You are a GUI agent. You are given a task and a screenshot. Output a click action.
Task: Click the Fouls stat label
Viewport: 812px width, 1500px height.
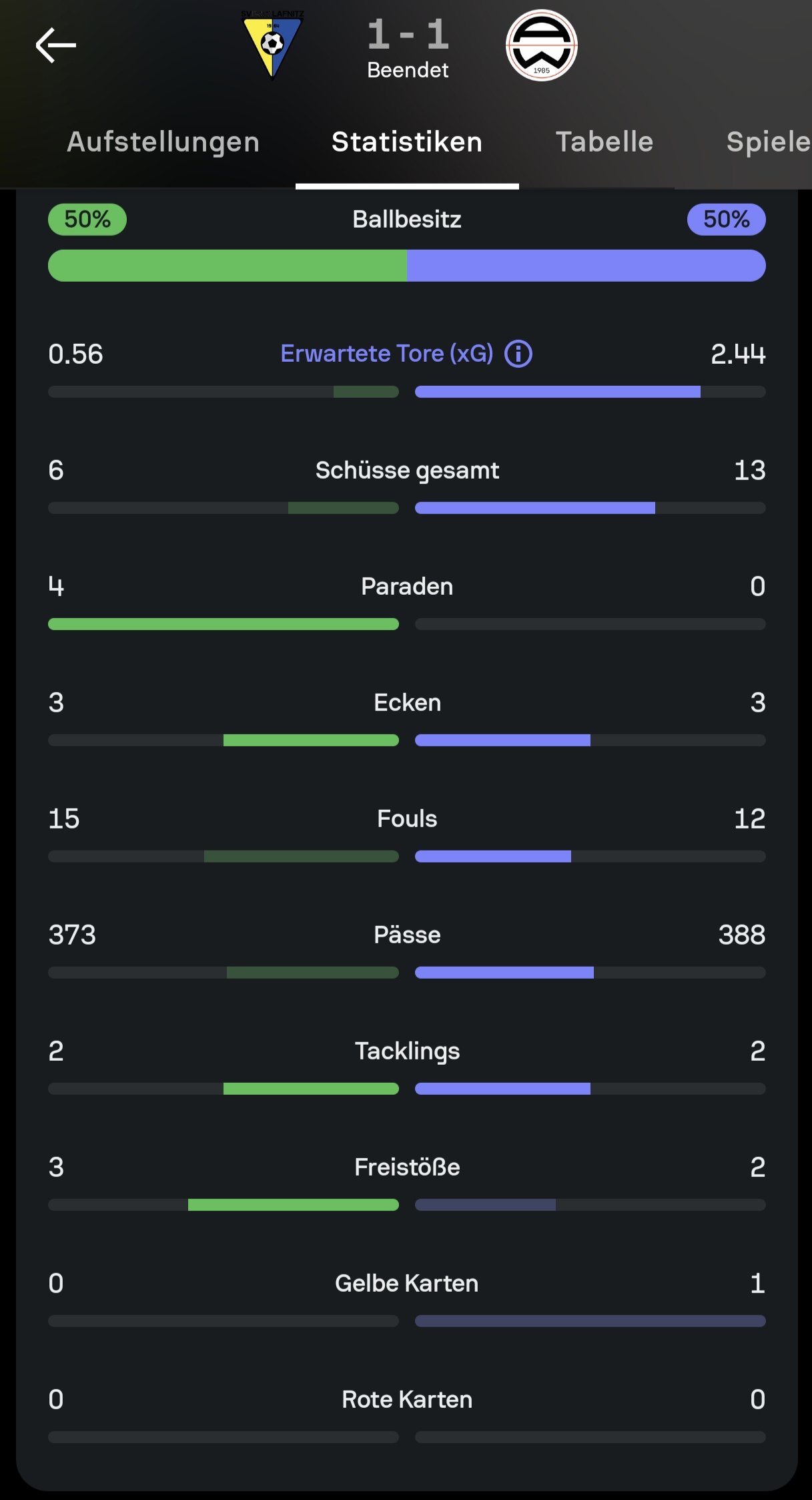(407, 819)
